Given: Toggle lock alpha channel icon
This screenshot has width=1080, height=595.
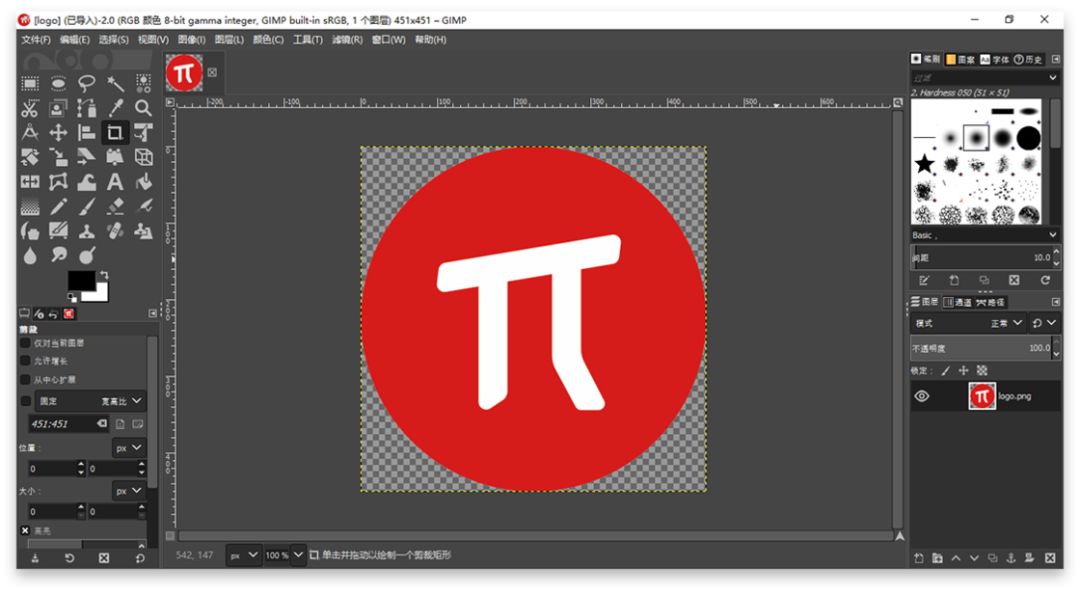Looking at the screenshot, I should point(982,370).
